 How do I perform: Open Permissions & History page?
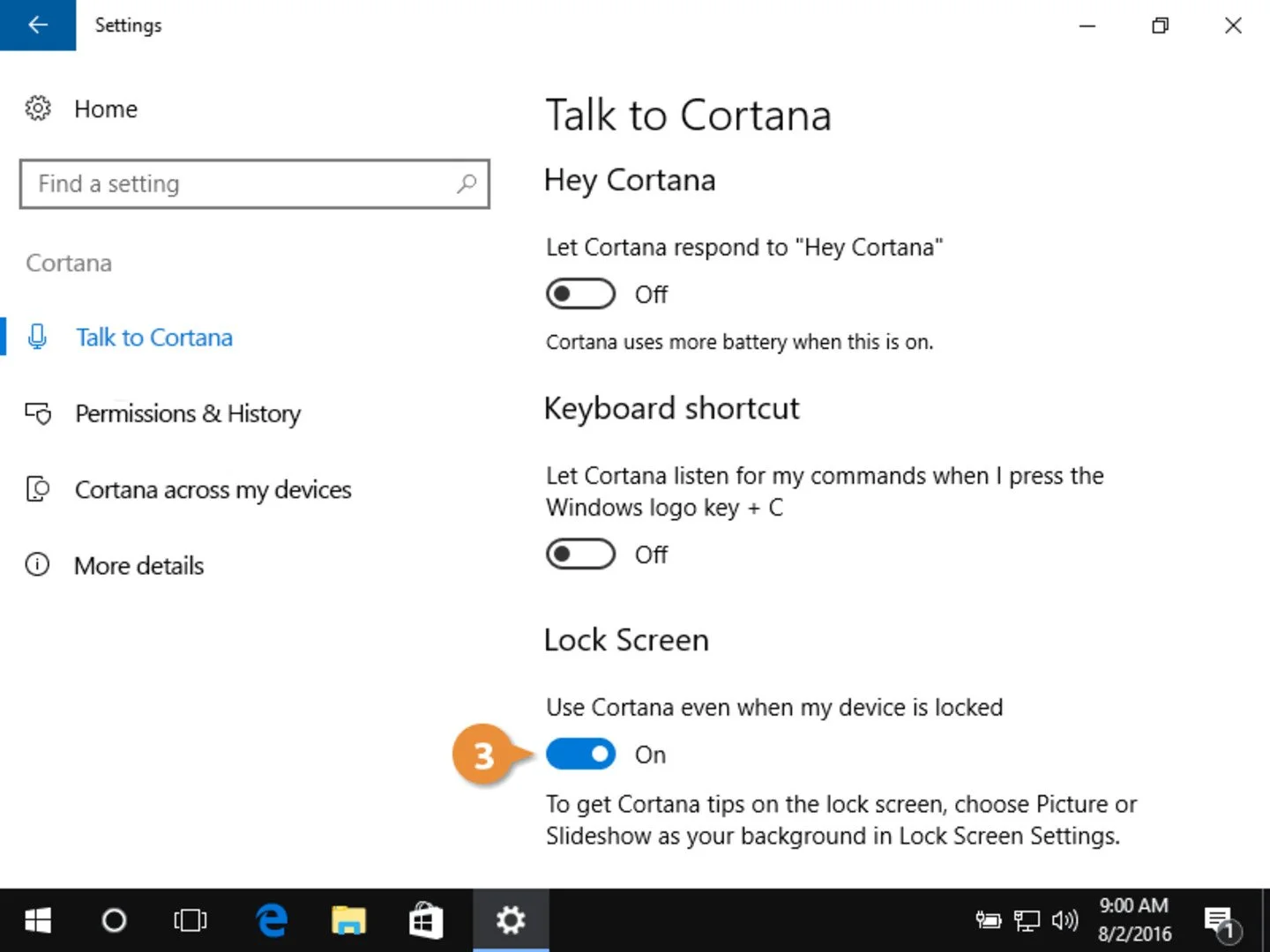[x=188, y=413]
